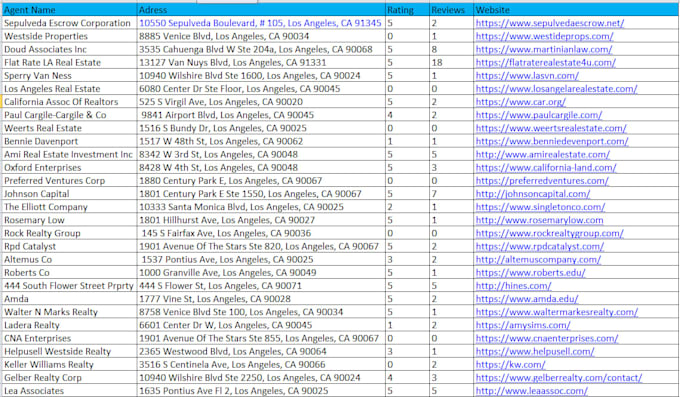The image size is (680, 397).
Task: Select the Paul Cargile-Cargile & Co cell
Action: (x=69, y=115)
